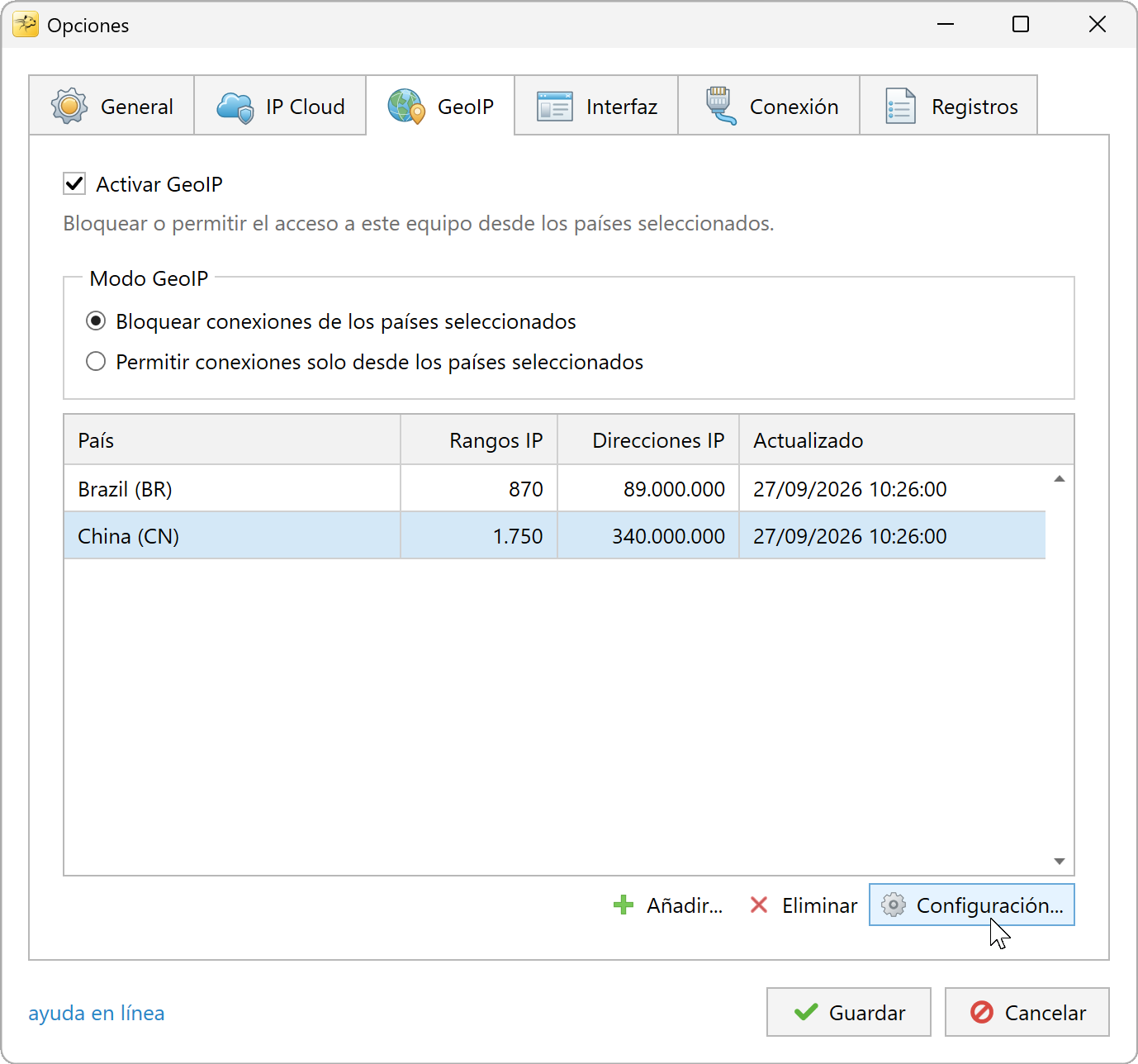Viewport: 1138px width, 1064px height.
Task: Click the app icon in the title bar
Action: coord(26,25)
